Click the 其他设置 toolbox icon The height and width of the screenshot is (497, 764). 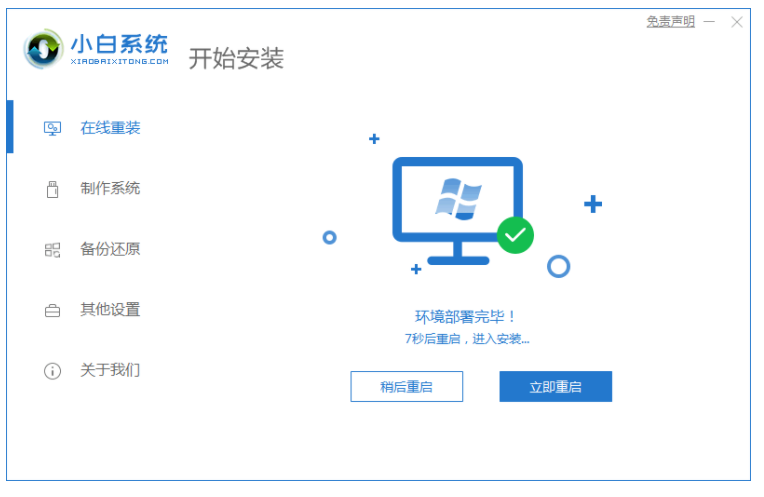(52, 310)
